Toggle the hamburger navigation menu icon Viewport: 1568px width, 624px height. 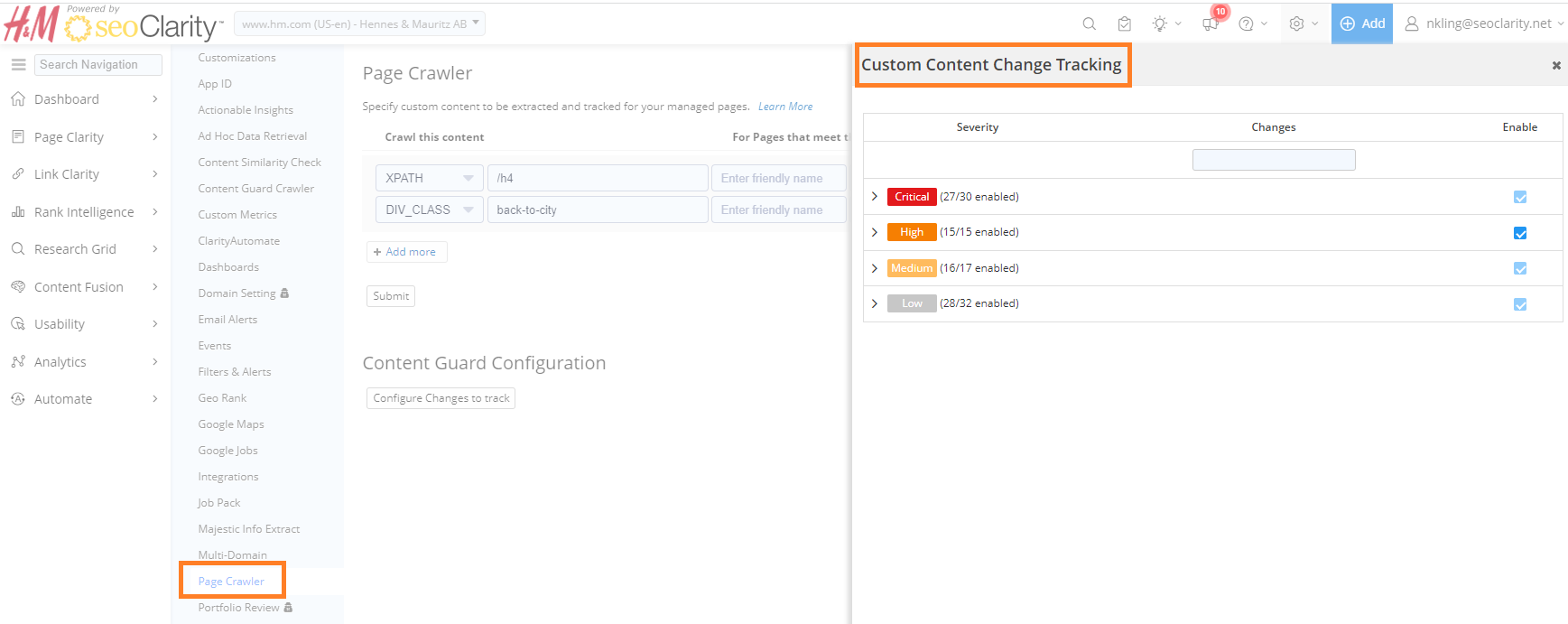18,65
